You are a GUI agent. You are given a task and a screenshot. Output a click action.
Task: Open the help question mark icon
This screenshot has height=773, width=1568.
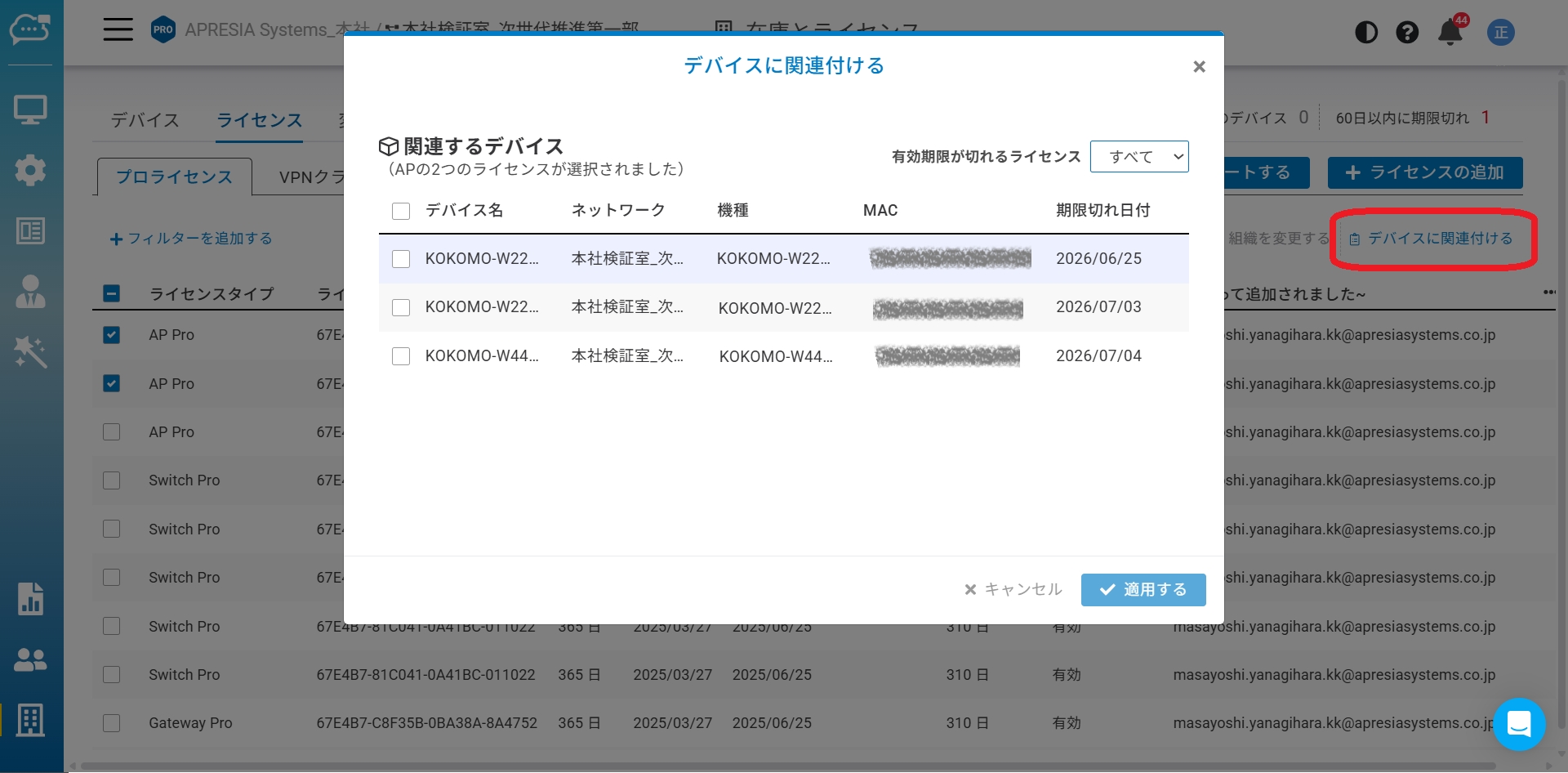point(1407,33)
